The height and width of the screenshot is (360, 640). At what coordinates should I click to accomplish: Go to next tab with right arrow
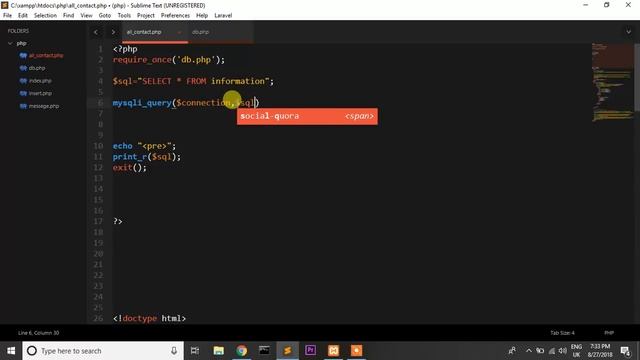click(x=113, y=32)
